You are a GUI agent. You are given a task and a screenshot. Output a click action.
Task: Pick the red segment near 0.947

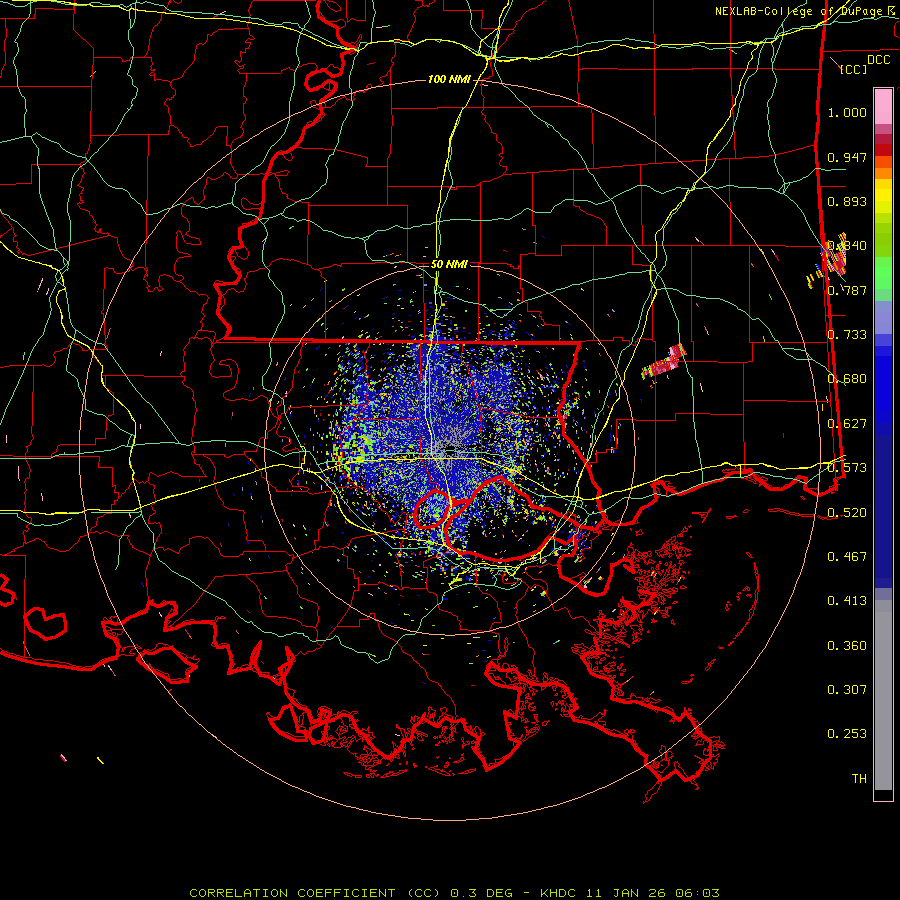883,150
